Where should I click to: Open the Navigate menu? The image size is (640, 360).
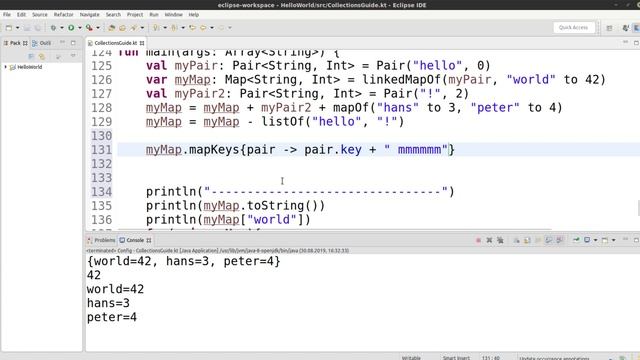pyautogui.click(x=89, y=14)
